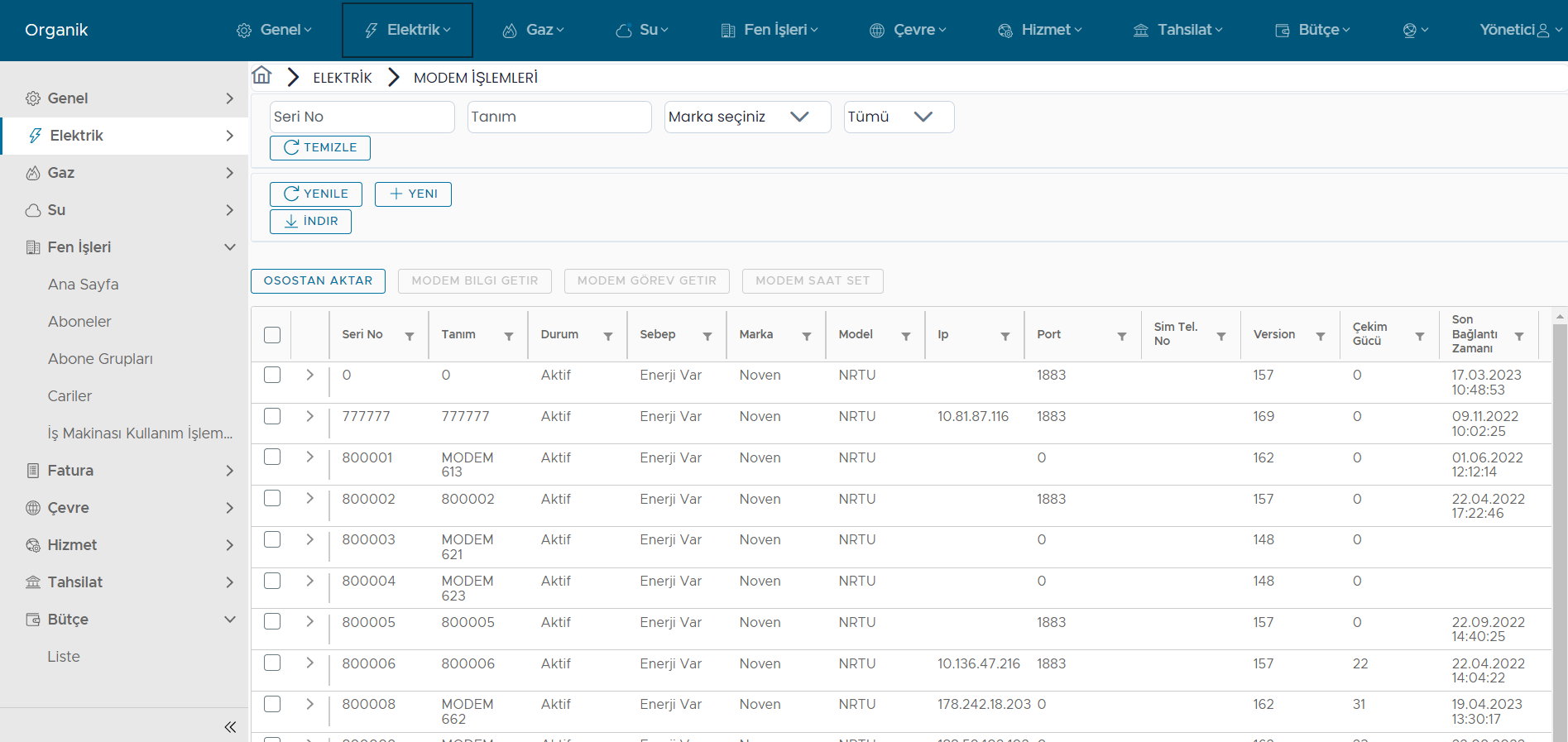The image size is (1568, 742).
Task: Open the Tahsilat top menu
Action: tap(1177, 31)
